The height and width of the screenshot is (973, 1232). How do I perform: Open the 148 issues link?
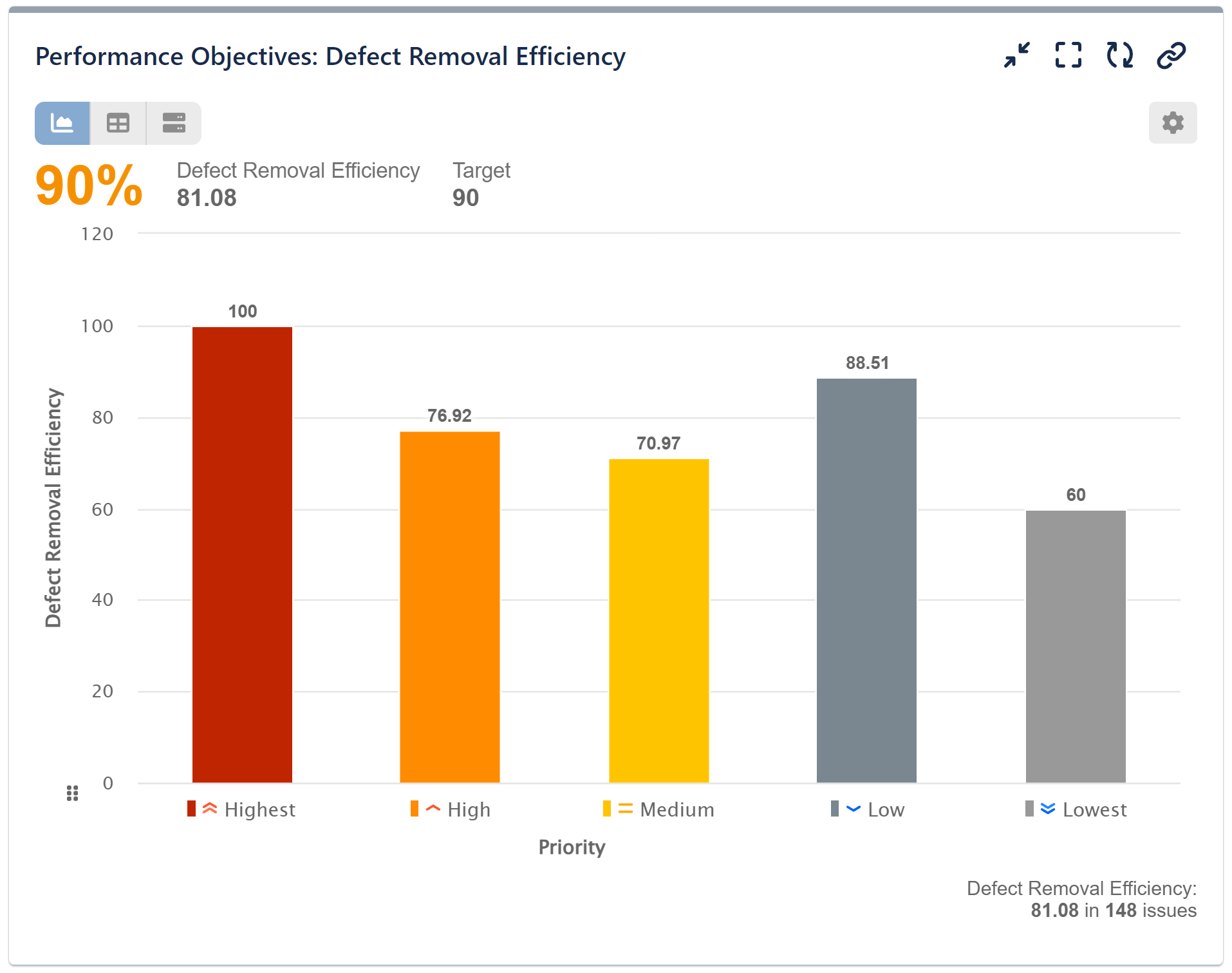(1121, 911)
